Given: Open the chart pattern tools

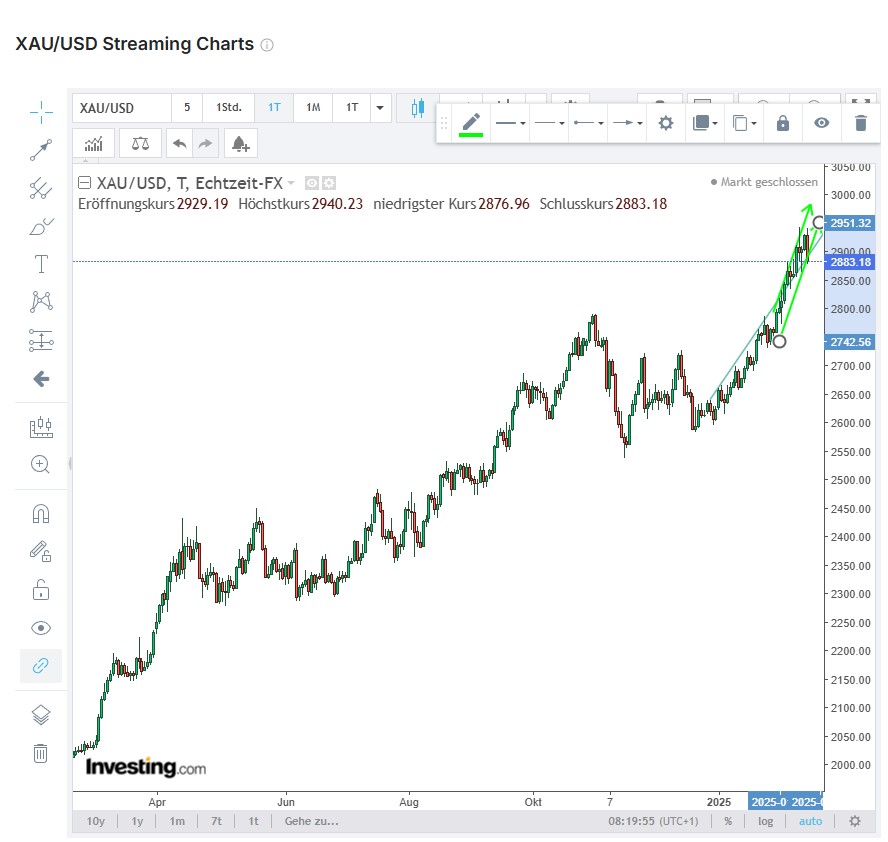Looking at the screenshot, I should click(x=41, y=302).
